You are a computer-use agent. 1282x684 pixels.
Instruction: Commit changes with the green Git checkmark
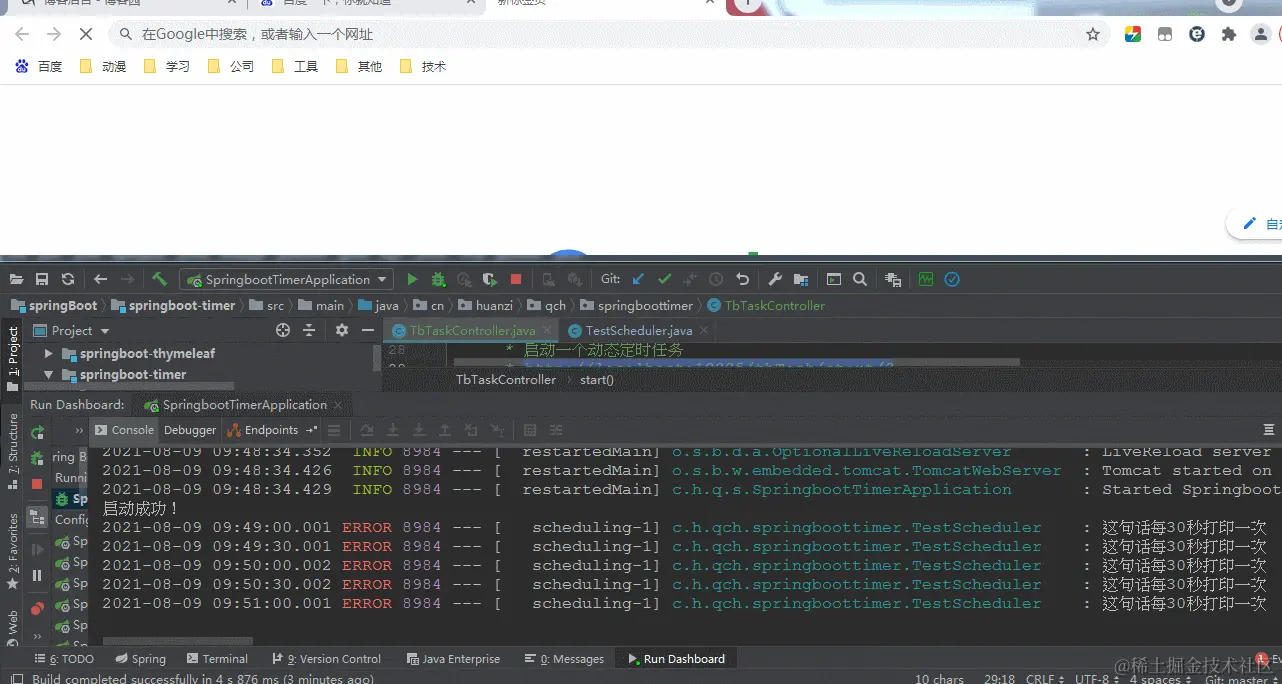[x=664, y=280]
